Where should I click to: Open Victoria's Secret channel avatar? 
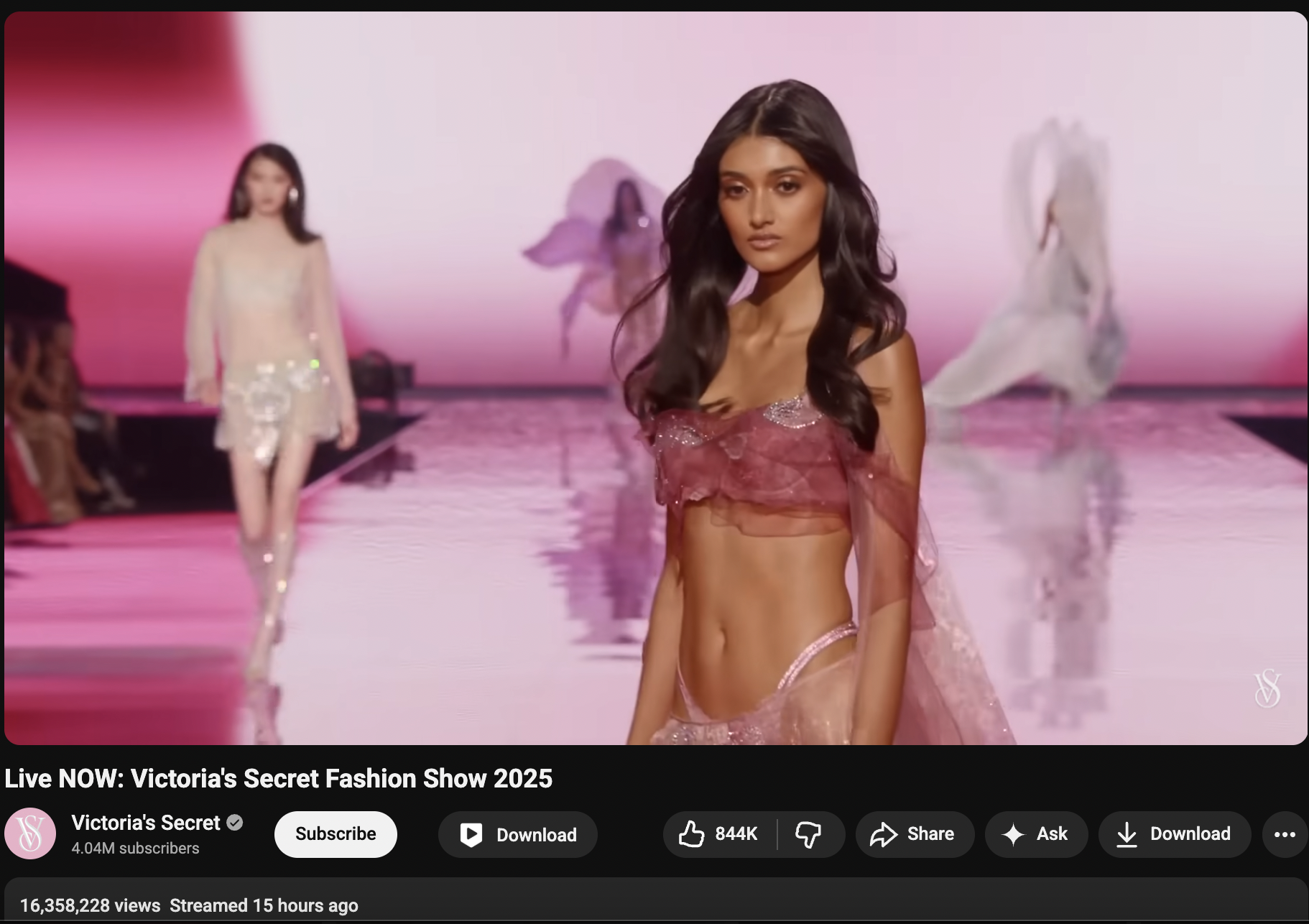click(30, 833)
